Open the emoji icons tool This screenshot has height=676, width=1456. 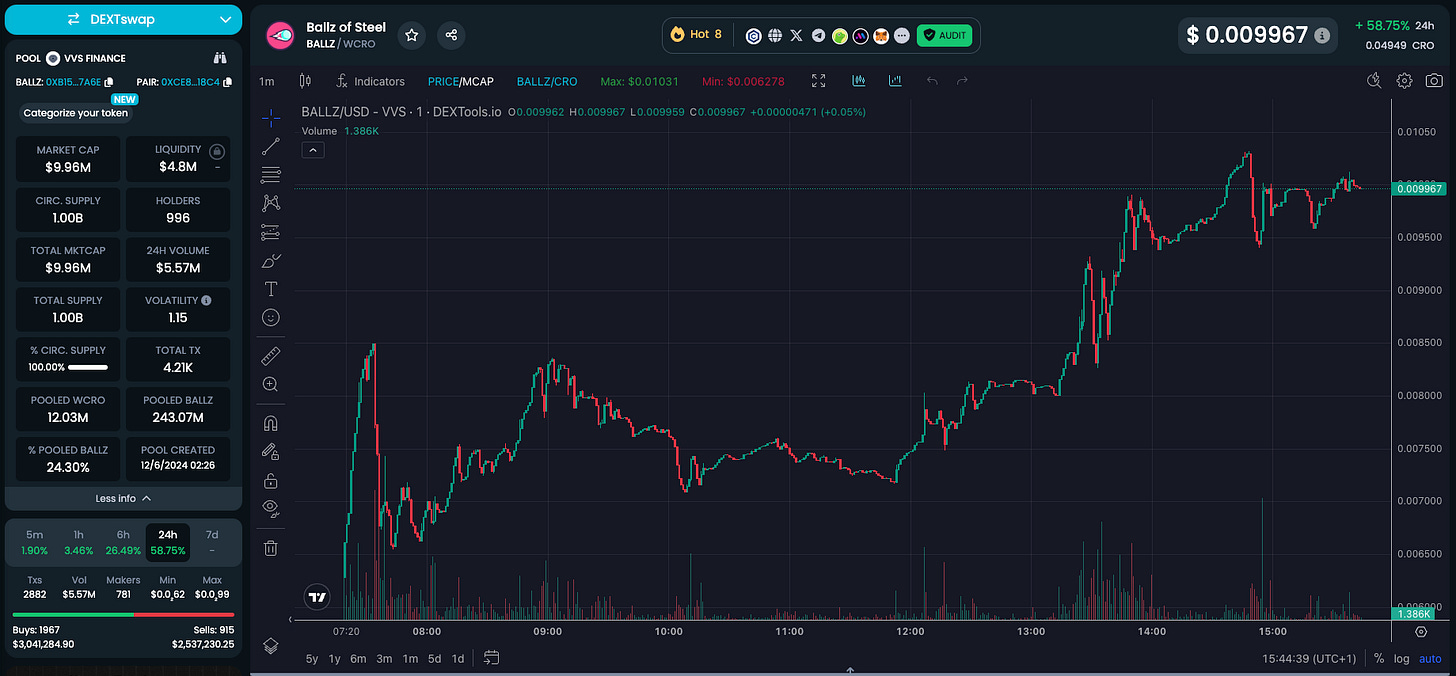click(271, 317)
